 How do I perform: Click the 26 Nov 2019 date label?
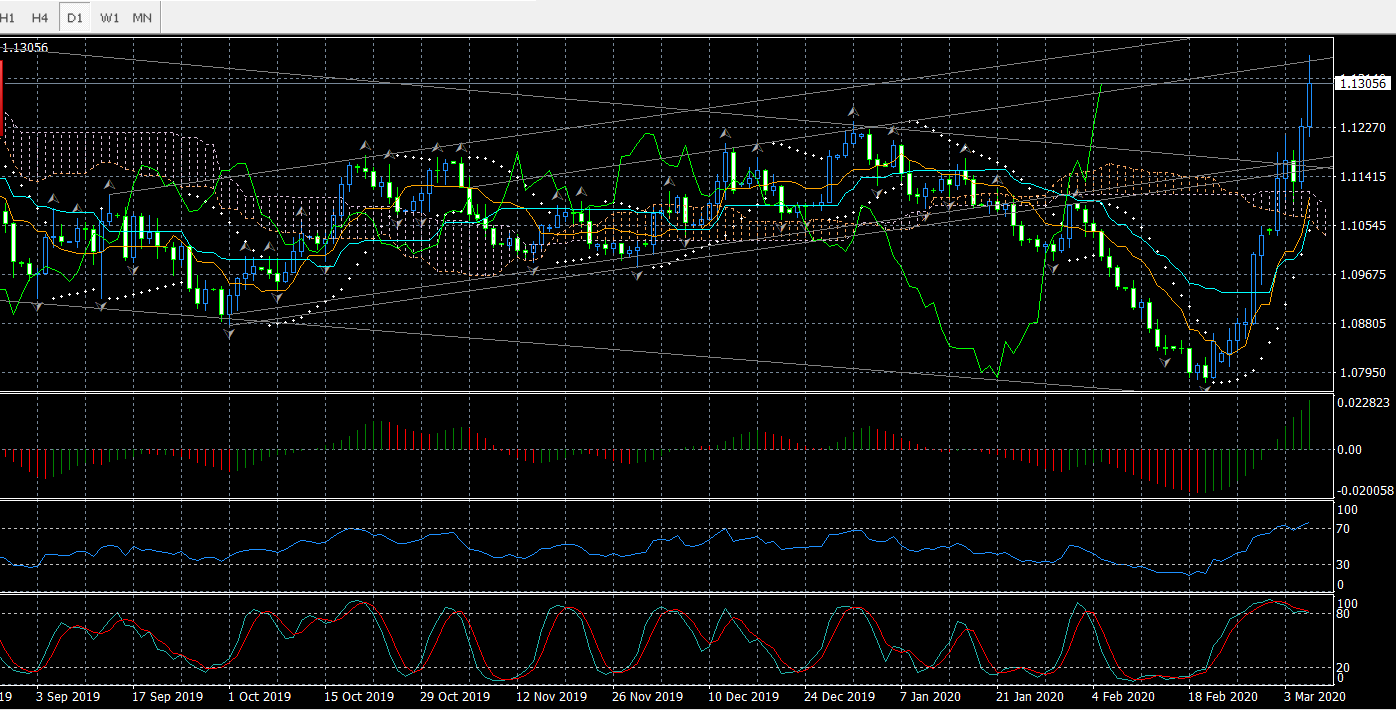pyautogui.click(x=647, y=696)
